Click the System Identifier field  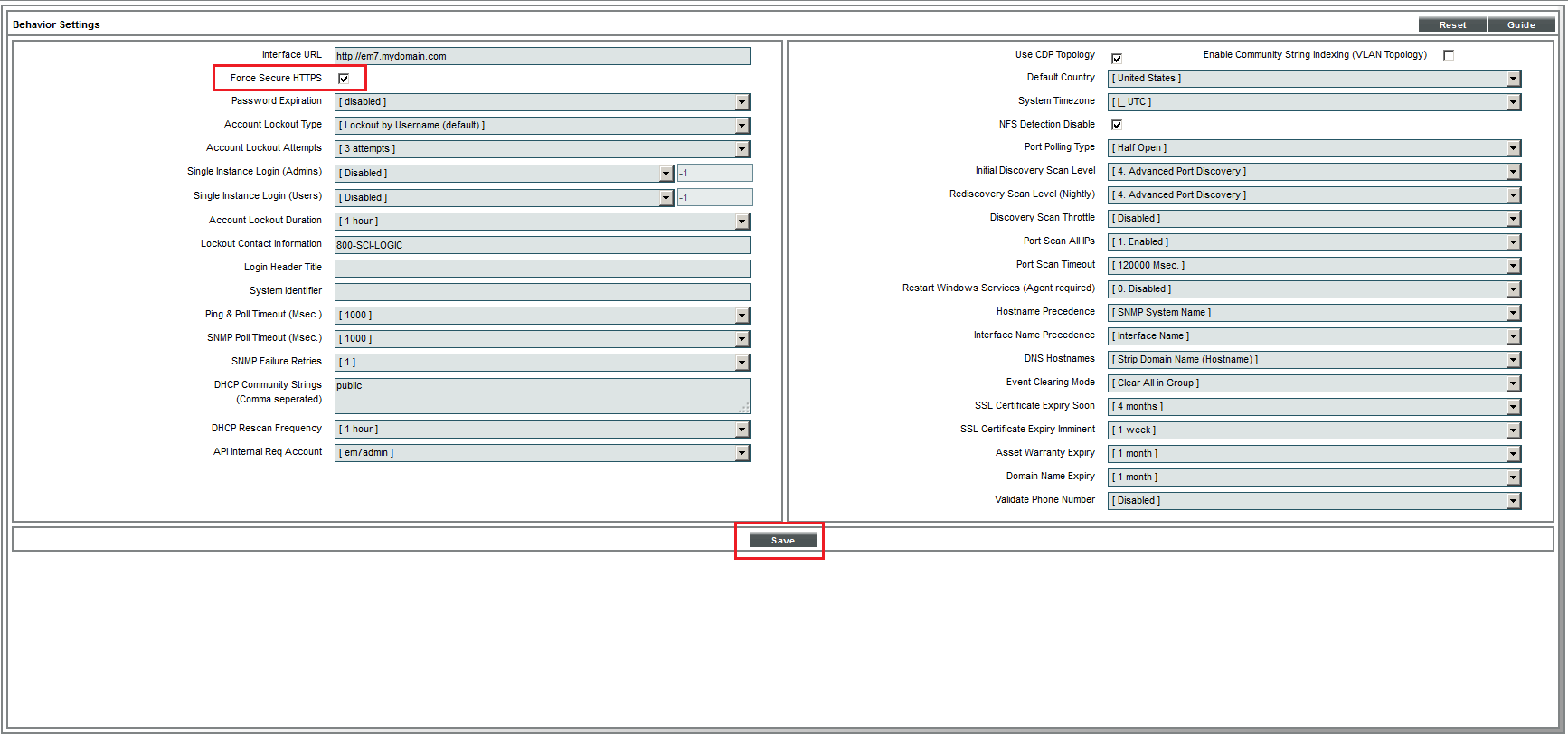click(543, 292)
